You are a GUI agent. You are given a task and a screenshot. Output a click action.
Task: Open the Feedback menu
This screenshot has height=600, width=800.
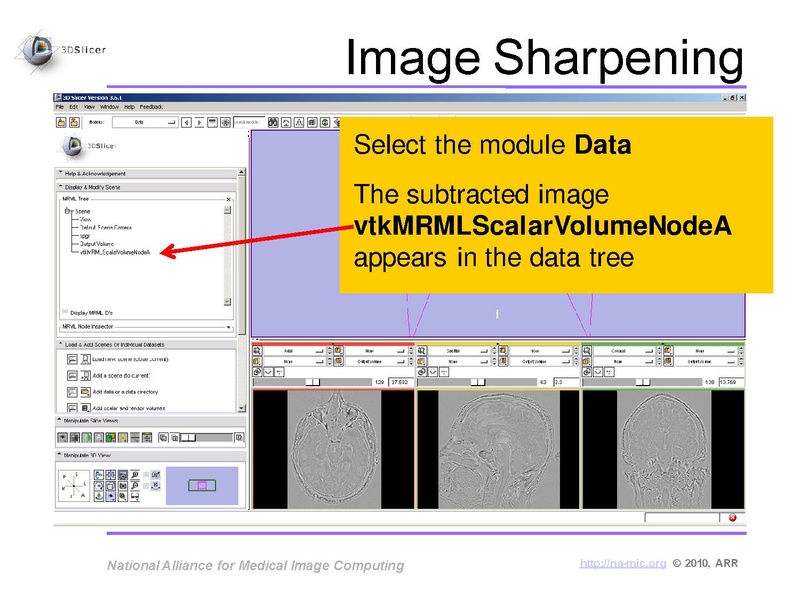[x=151, y=107]
